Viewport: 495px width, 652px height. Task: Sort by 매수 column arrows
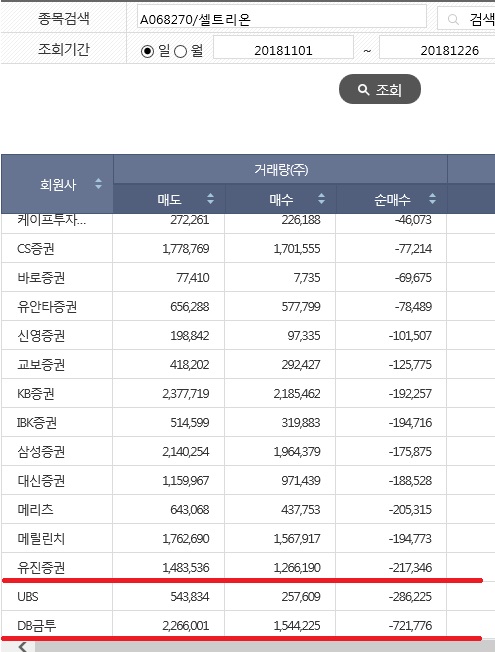(321, 199)
